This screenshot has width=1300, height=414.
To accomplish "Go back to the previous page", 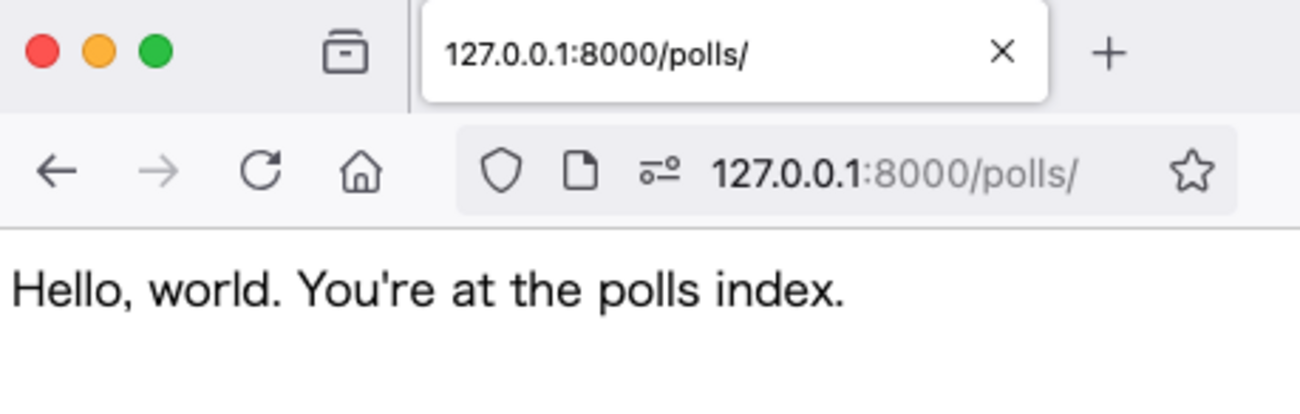I will pos(56,172).
